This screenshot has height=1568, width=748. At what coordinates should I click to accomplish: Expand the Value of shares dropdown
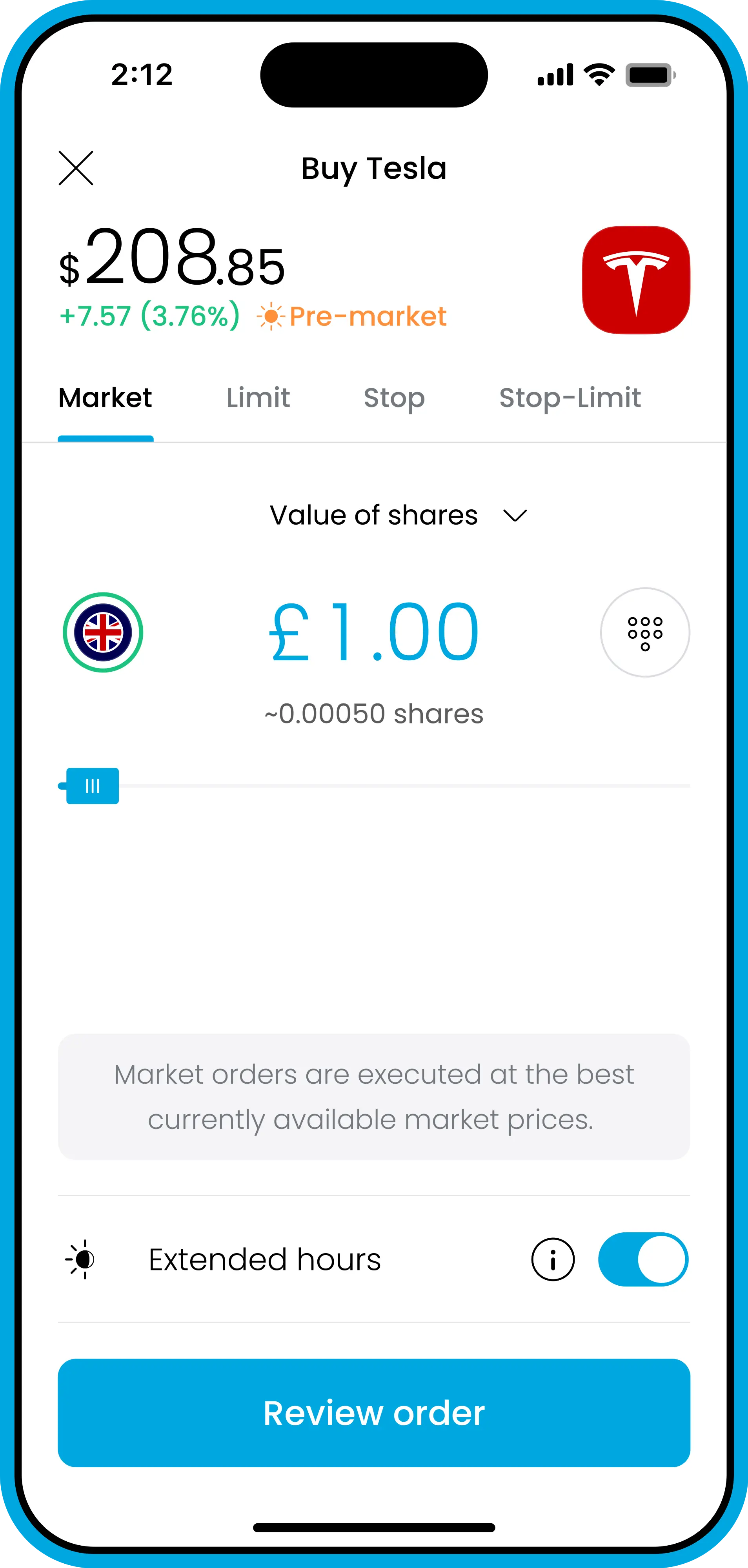click(x=373, y=516)
